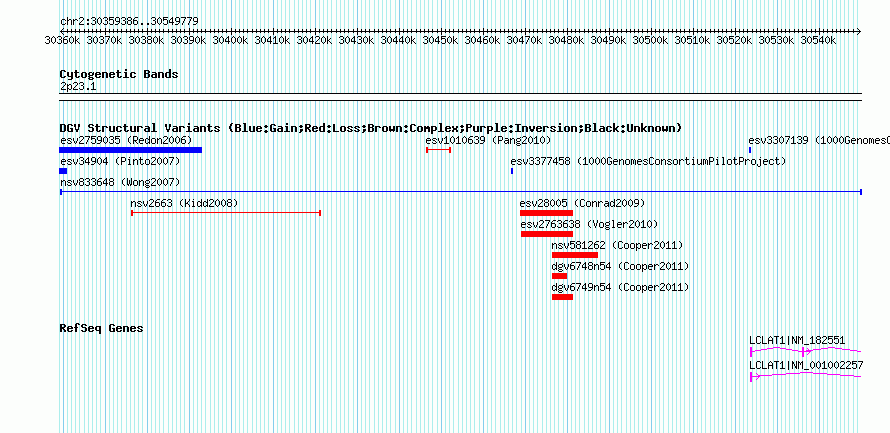This screenshot has width=890, height=433.
Task: Select the red nsv2663 loss span line
Action: 226,213
